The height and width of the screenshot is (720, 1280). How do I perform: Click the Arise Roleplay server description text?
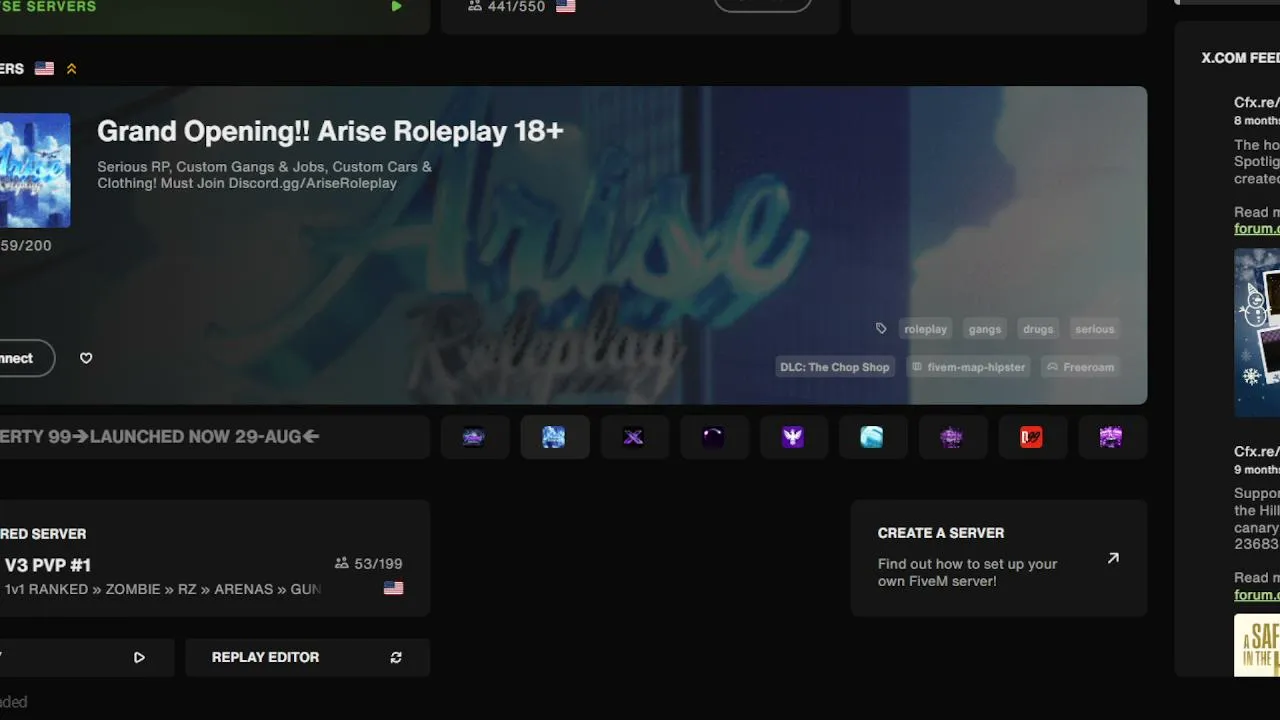[265, 175]
